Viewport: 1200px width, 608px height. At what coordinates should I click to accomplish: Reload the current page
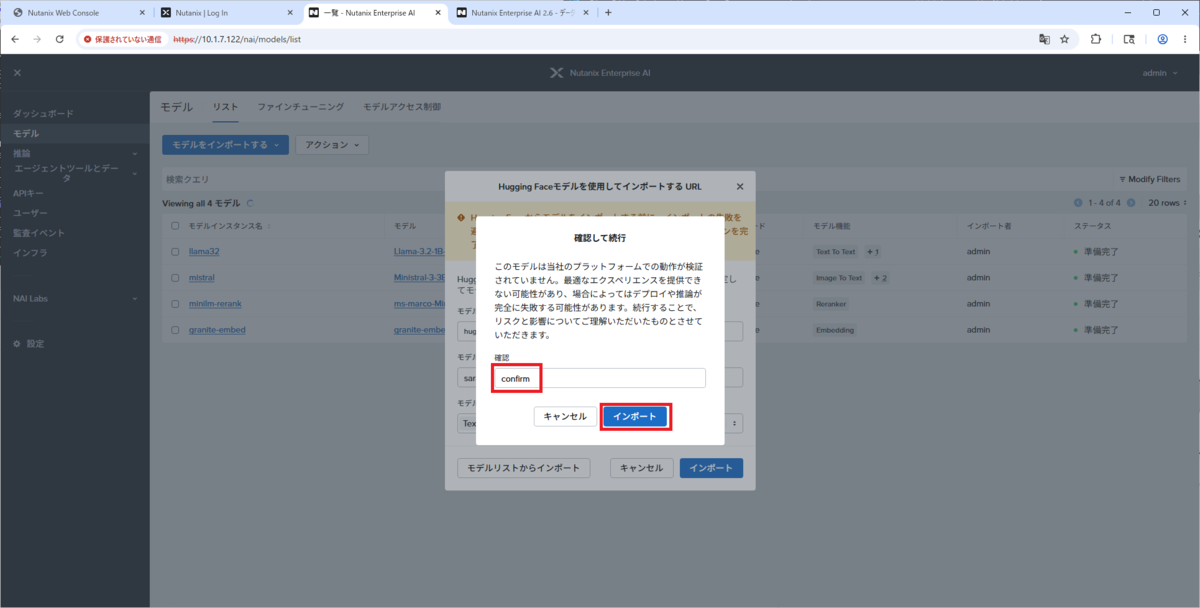(x=59, y=39)
